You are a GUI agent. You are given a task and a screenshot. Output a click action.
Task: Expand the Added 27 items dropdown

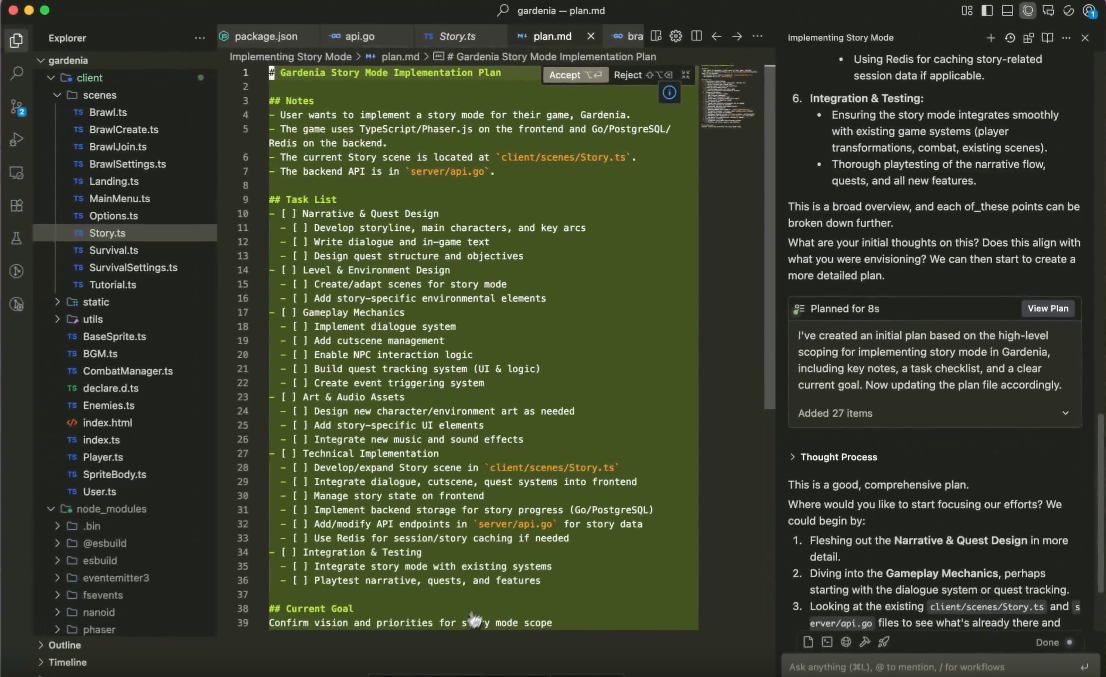[x=934, y=413]
